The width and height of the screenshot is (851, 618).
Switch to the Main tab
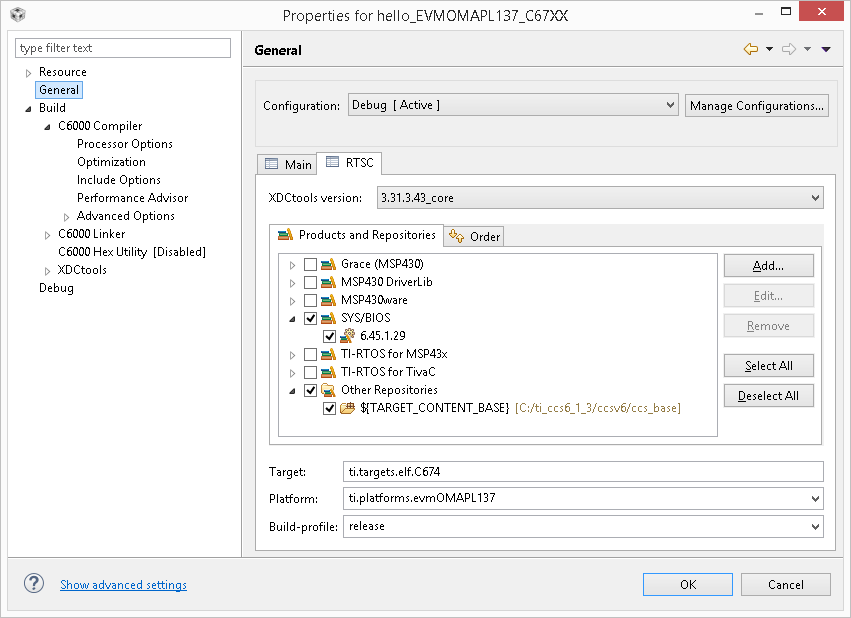click(x=288, y=164)
